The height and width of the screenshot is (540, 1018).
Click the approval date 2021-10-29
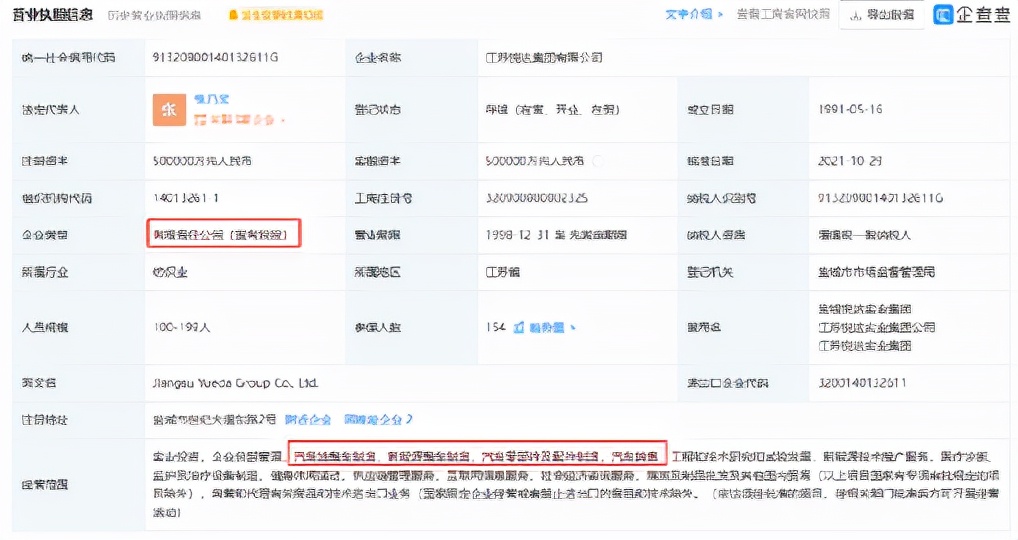pos(850,161)
